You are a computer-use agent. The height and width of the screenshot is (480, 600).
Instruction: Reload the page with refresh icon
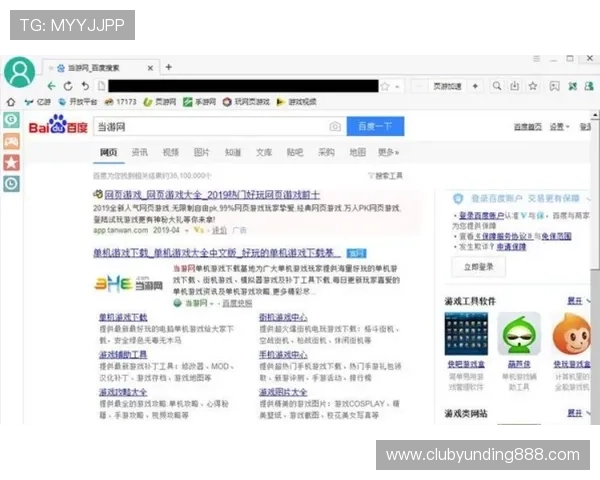coord(68,86)
